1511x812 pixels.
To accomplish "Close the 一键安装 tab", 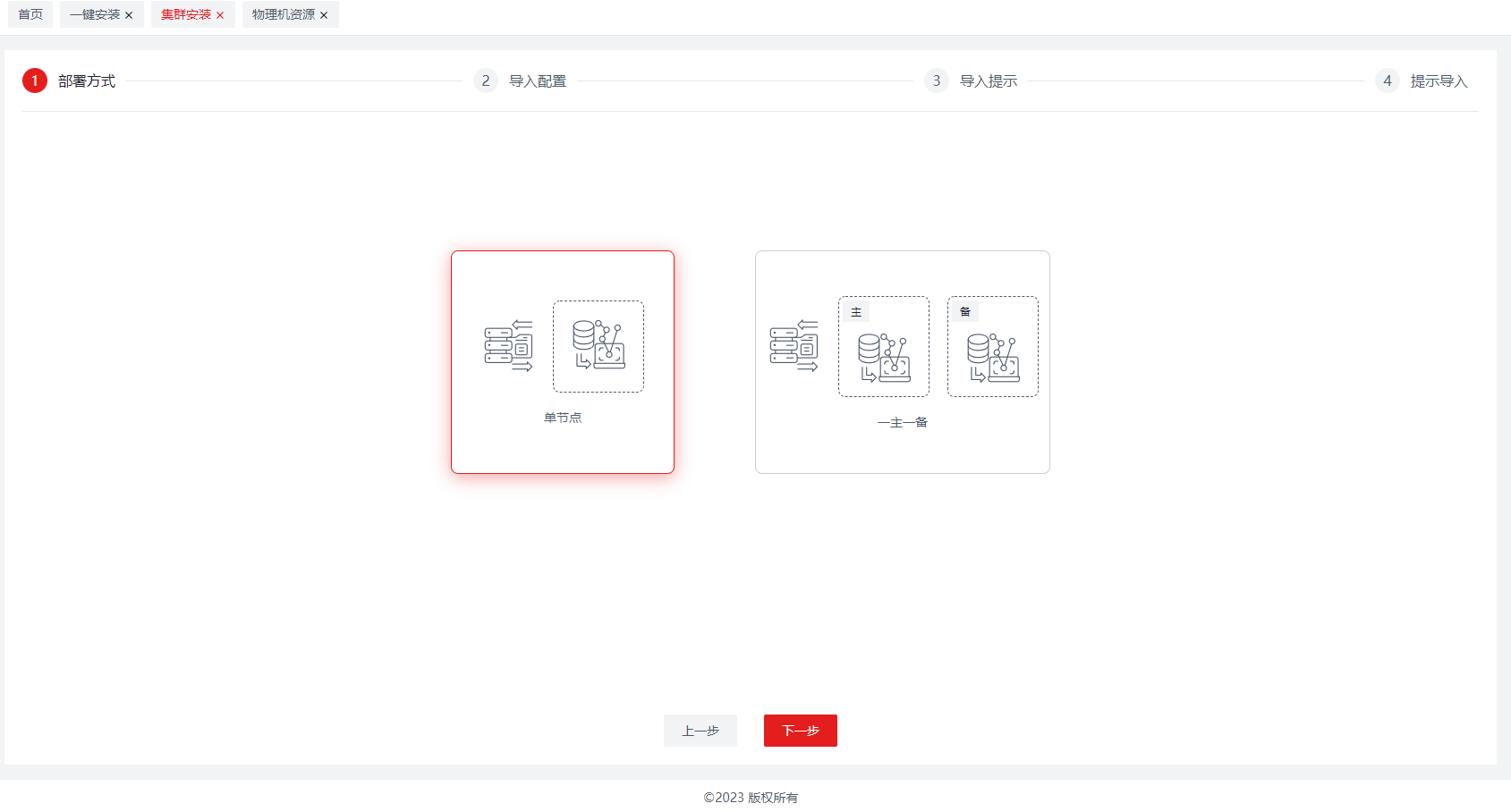I will click(129, 15).
